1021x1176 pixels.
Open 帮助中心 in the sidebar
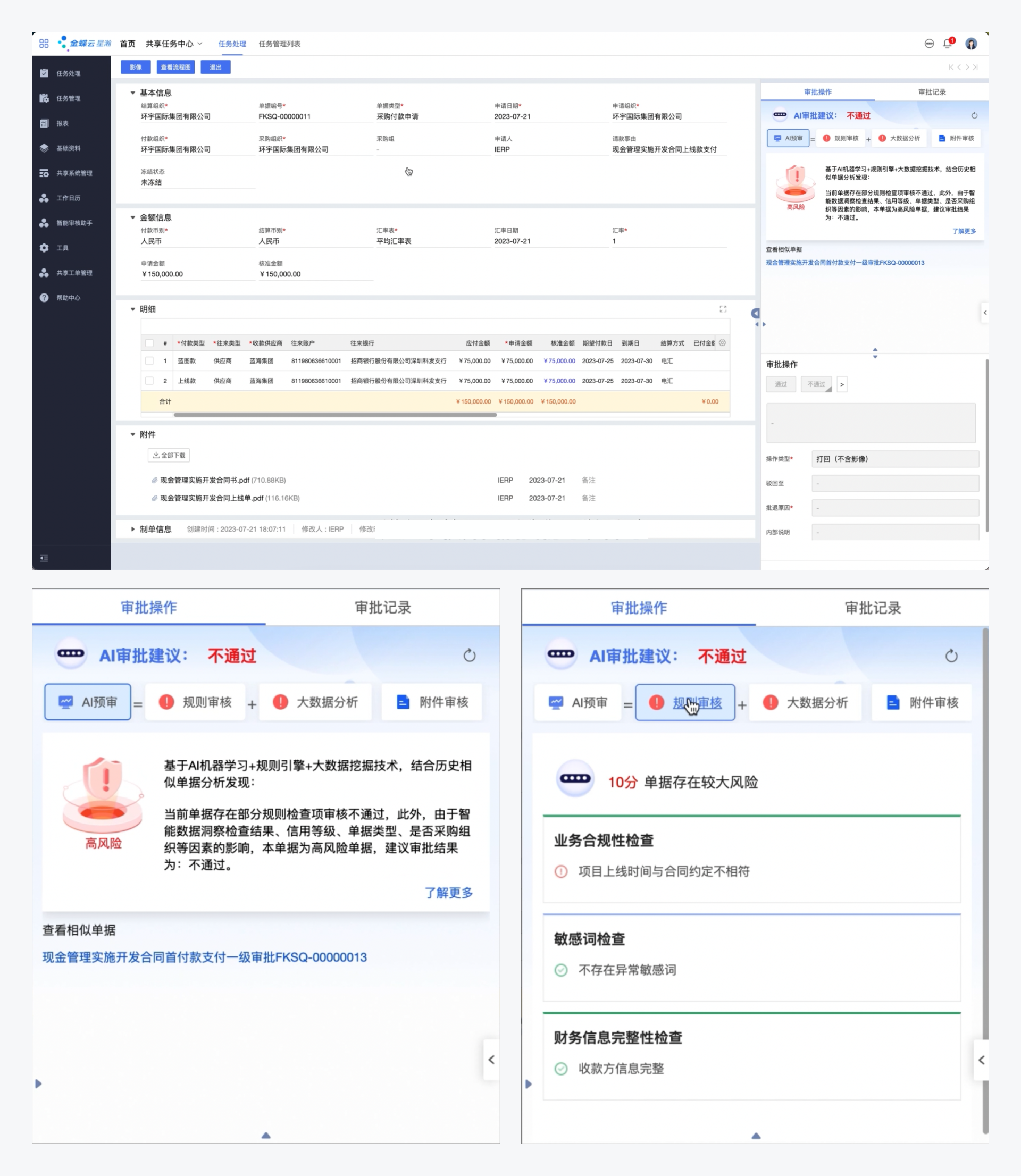[x=68, y=298]
